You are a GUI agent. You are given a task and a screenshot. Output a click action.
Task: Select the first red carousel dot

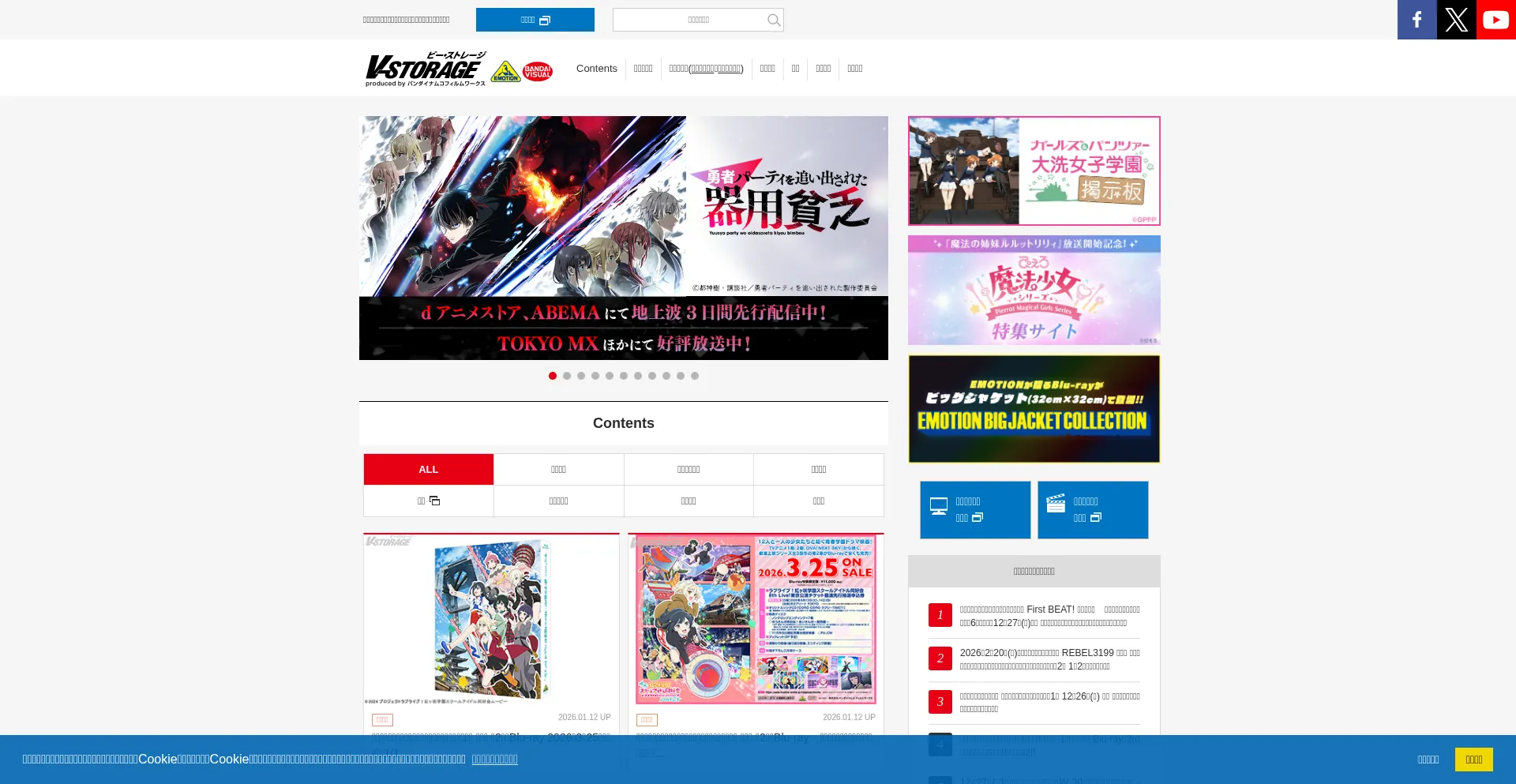553,376
